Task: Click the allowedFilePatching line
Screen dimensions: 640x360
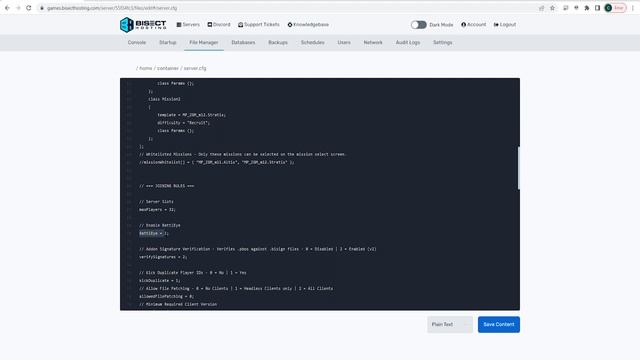Action: pos(167,296)
